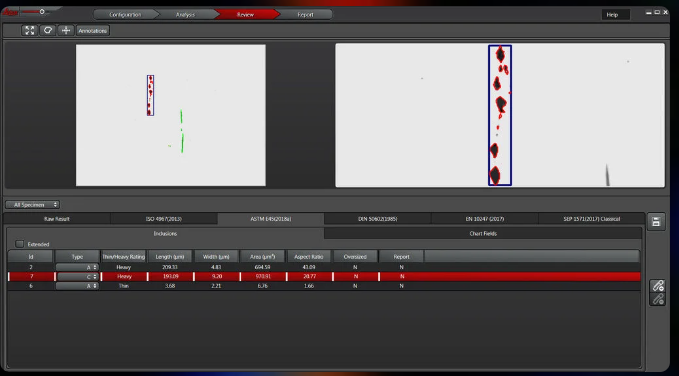Go to the Analysis workflow step
The width and height of the screenshot is (679, 376).
click(185, 14)
